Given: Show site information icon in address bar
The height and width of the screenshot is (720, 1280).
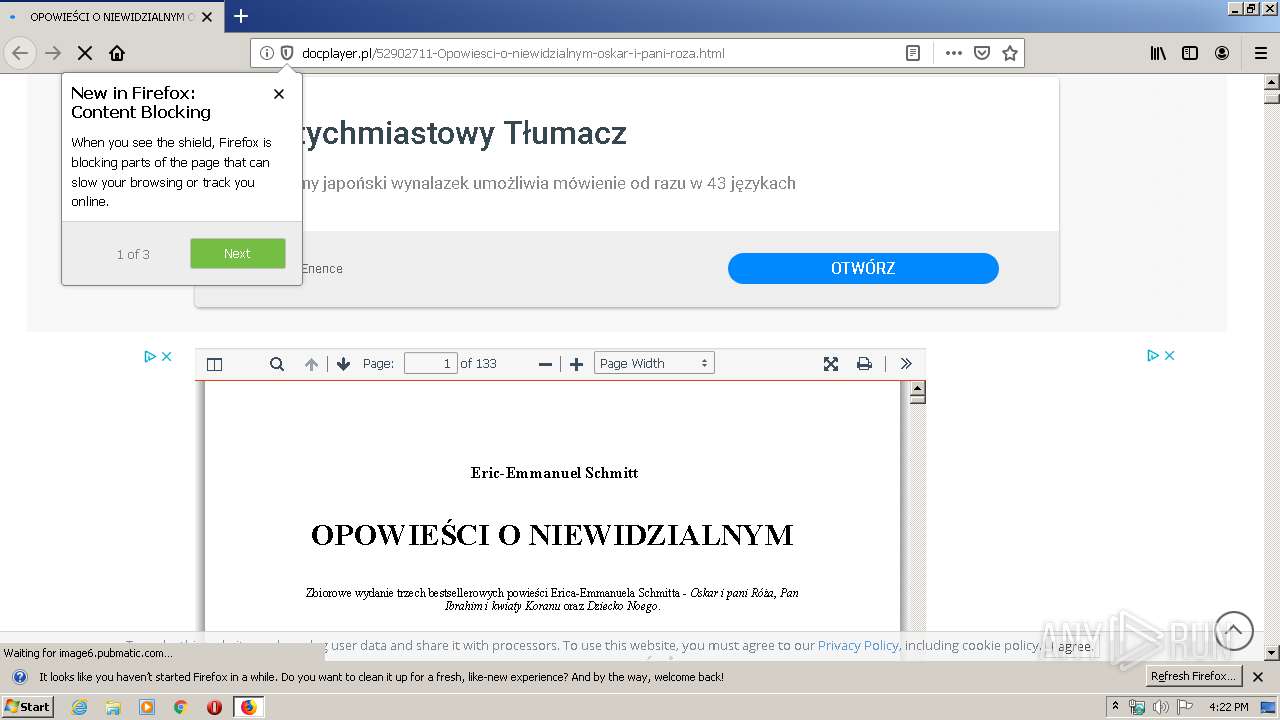Looking at the screenshot, I should pyautogui.click(x=267, y=53).
